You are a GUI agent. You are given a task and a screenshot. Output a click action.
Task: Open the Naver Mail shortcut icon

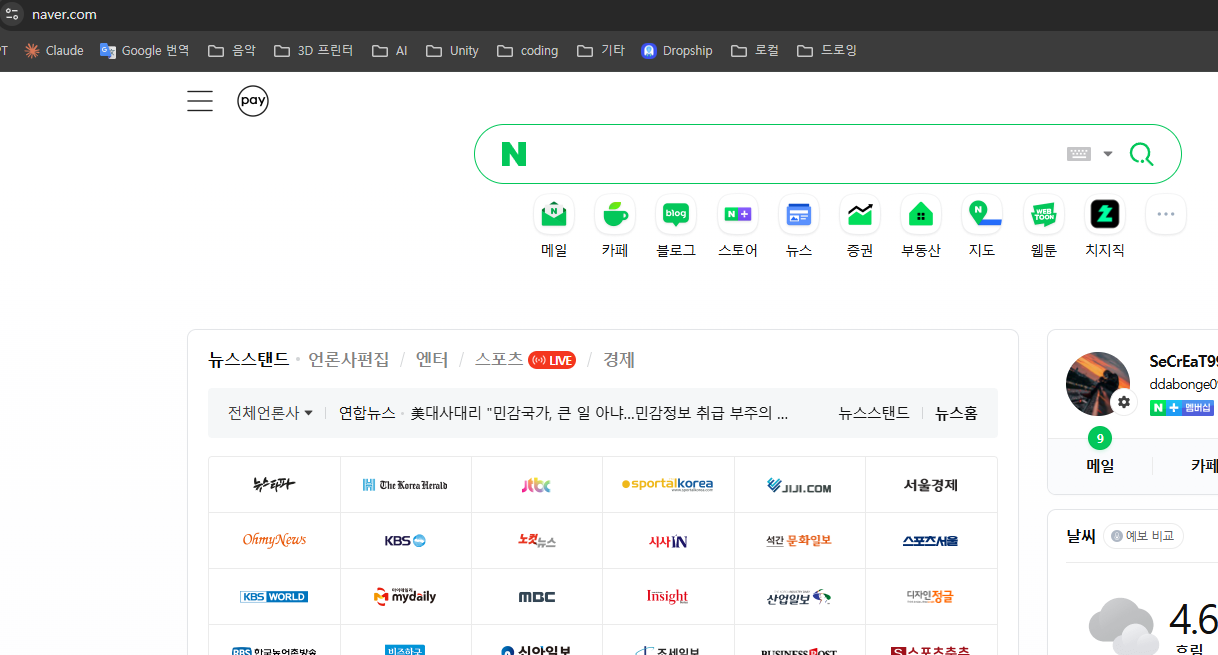(x=554, y=214)
